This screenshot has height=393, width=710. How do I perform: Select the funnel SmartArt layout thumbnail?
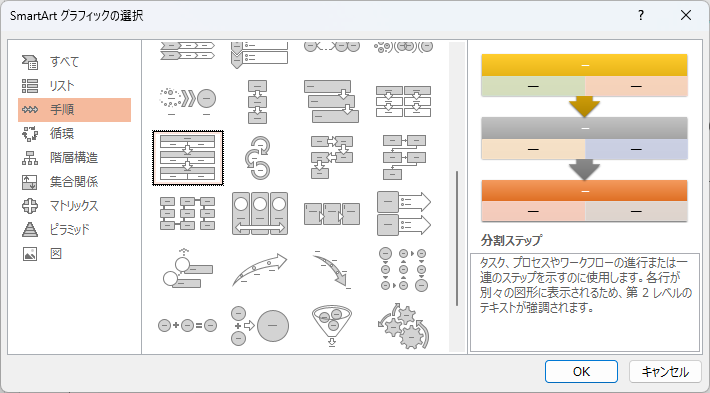pos(332,326)
